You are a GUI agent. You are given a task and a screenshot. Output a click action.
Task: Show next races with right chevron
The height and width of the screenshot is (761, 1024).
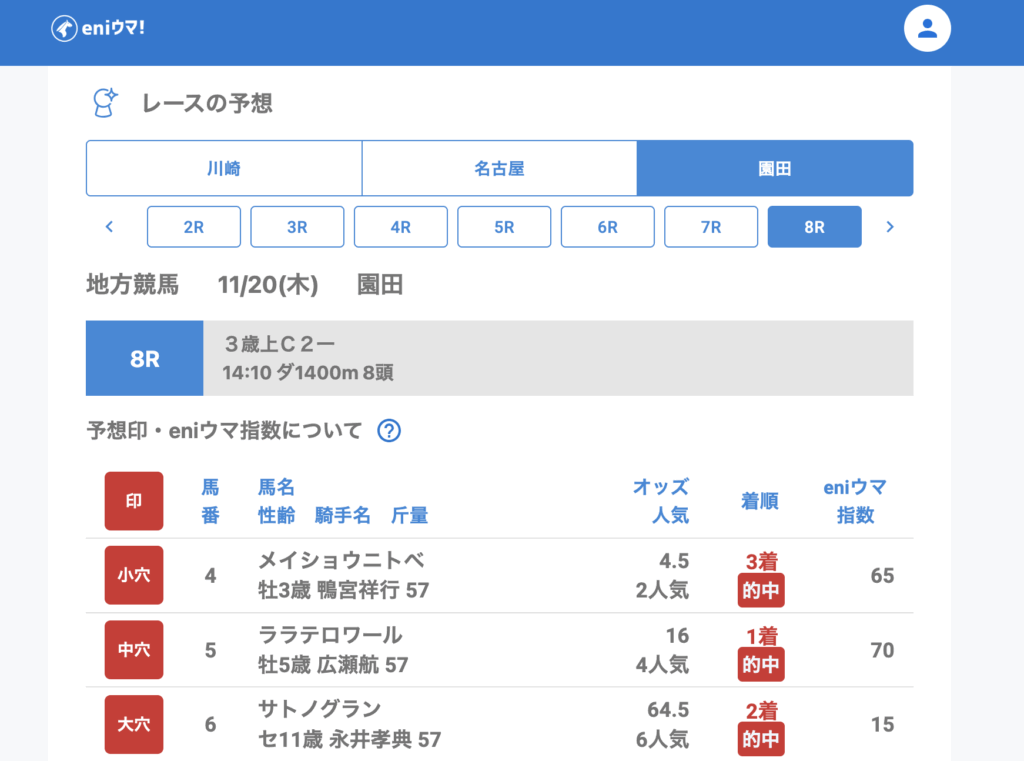[x=889, y=227]
